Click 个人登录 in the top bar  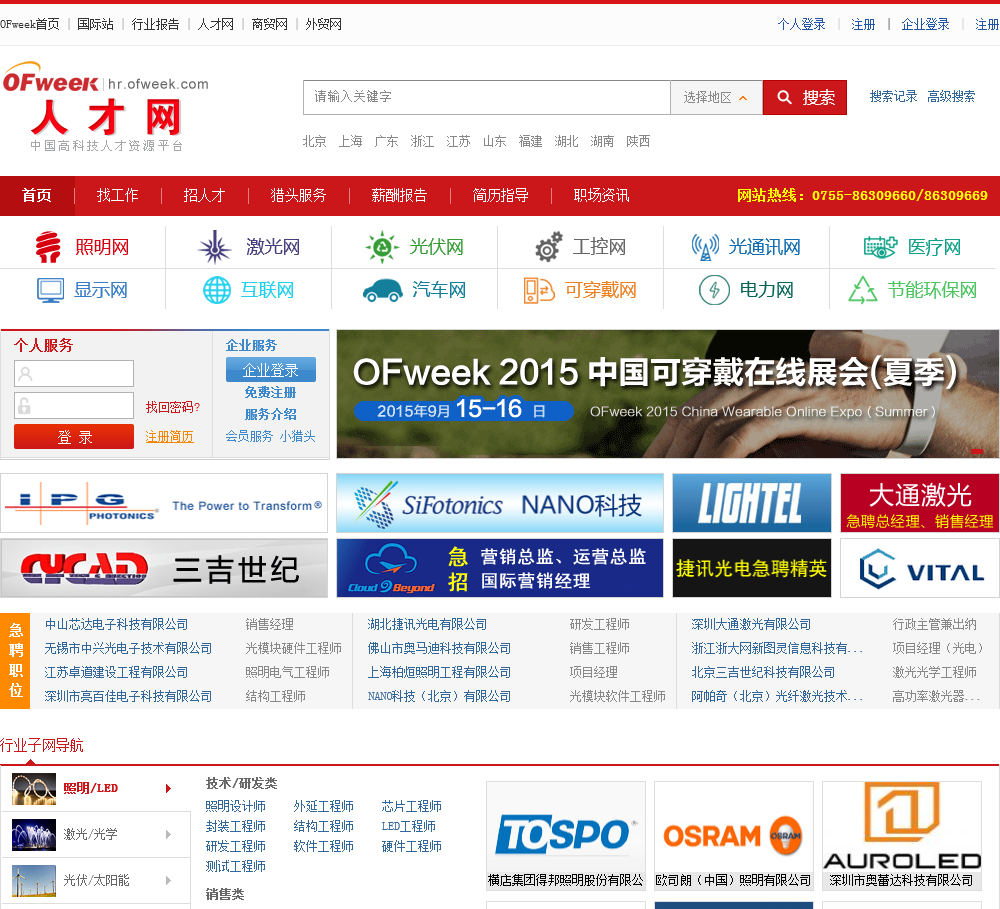802,24
